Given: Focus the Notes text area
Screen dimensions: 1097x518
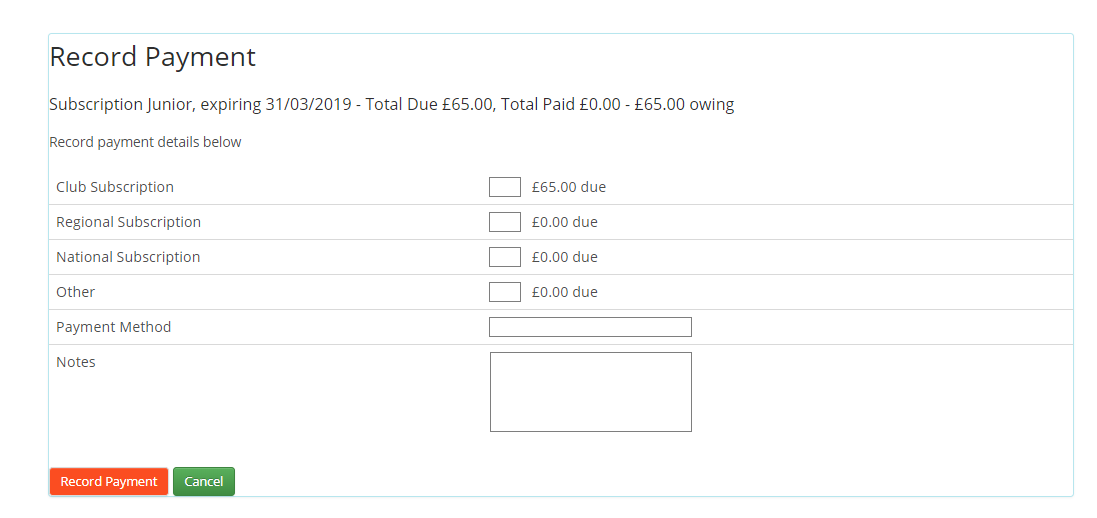Looking at the screenshot, I should coord(590,392).
